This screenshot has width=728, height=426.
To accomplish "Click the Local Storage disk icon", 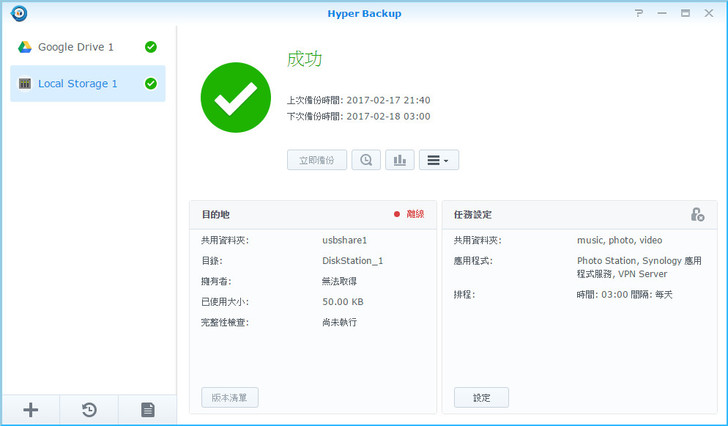I will click(25, 84).
